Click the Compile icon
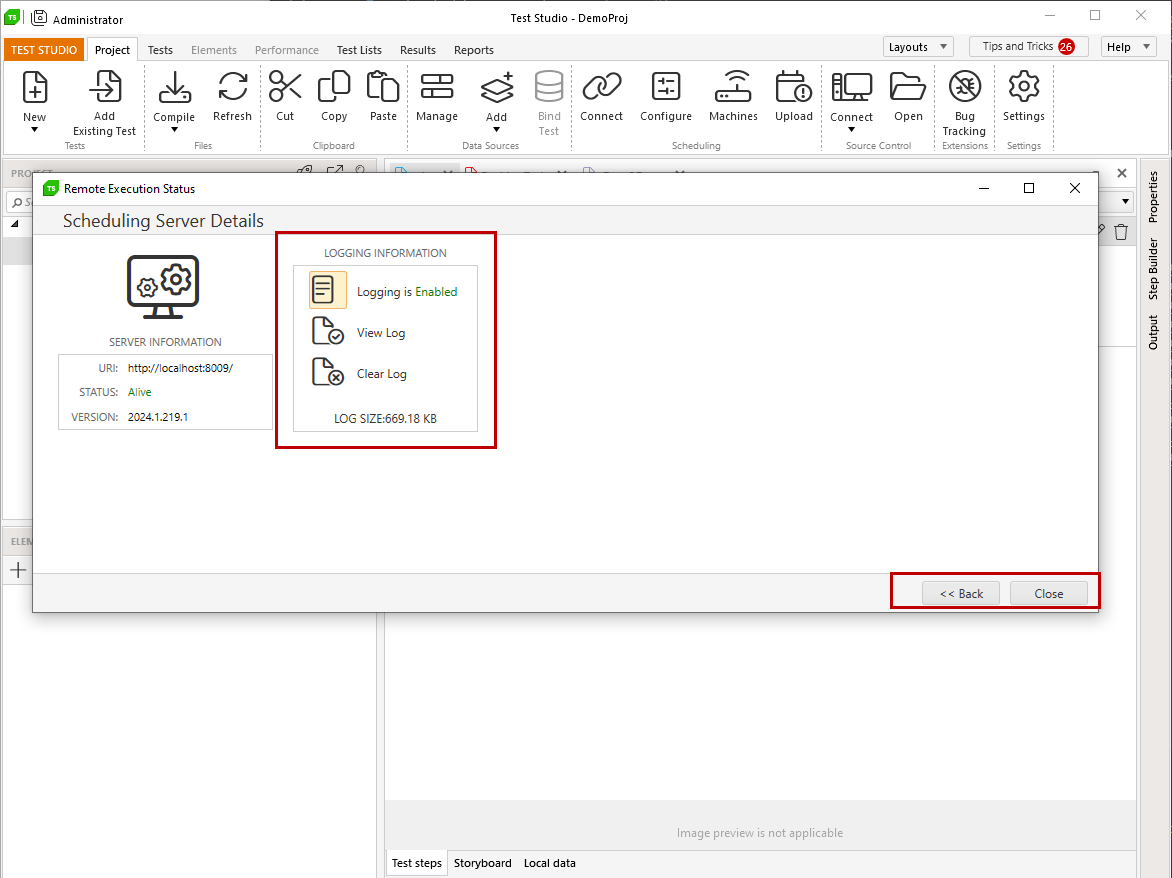1172x878 pixels. tap(174, 87)
